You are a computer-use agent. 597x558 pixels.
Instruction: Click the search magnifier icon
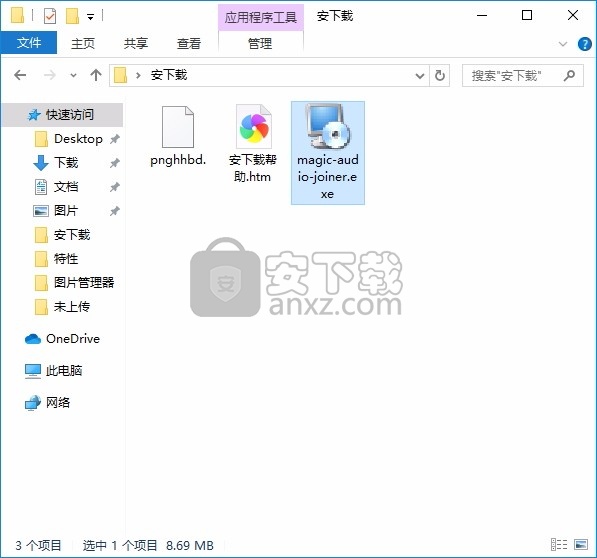coord(570,75)
